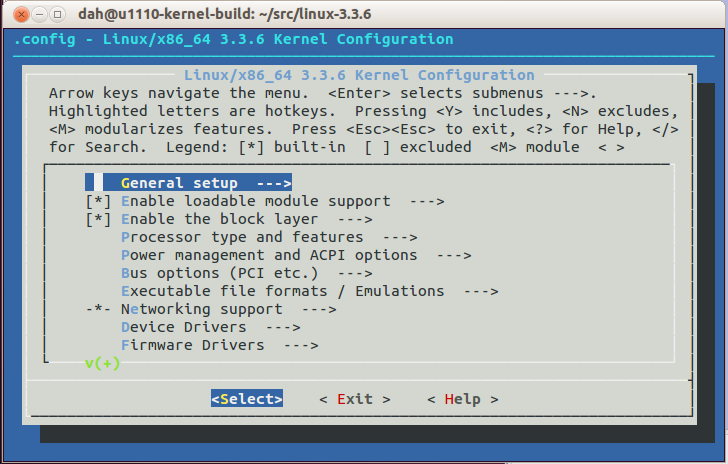Expand the arrow after Firmware Drivers
This screenshot has width=728, height=464.
301,345
